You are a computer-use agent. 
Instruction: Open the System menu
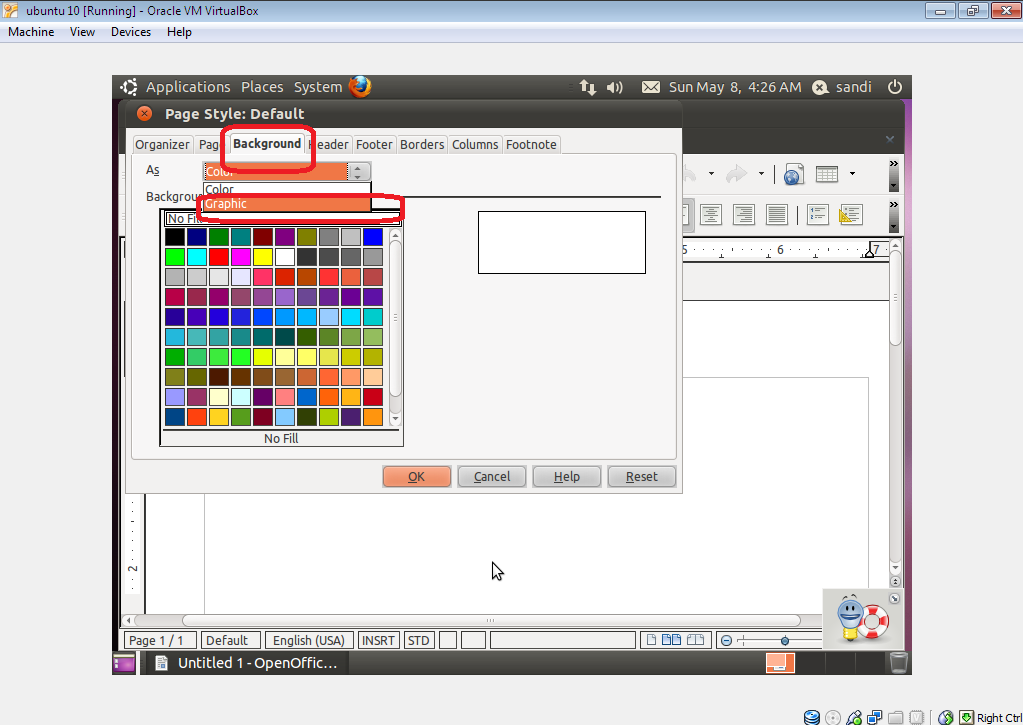[318, 87]
